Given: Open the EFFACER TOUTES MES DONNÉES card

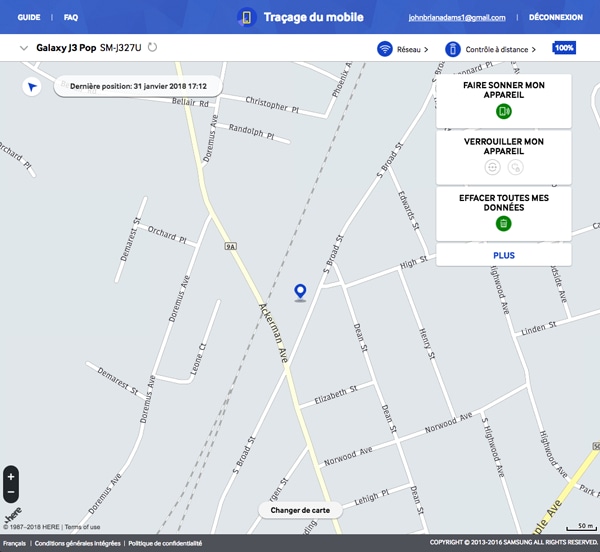Looking at the screenshot, I should [x=504, y=213].
